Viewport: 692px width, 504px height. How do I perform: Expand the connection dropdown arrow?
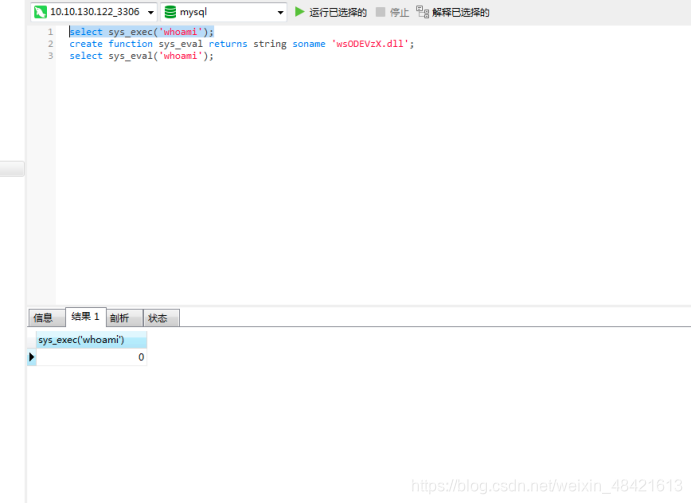tap(151, 12)
